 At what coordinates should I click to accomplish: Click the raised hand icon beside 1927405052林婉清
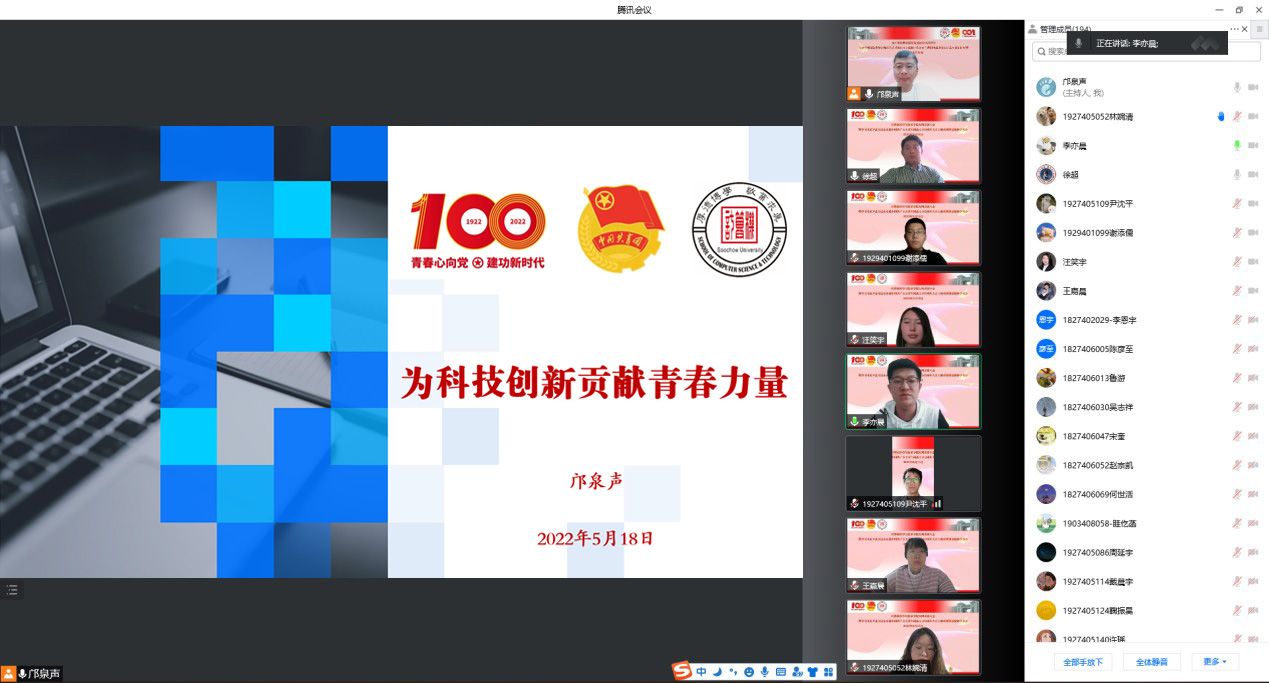tap(1221, 117)
